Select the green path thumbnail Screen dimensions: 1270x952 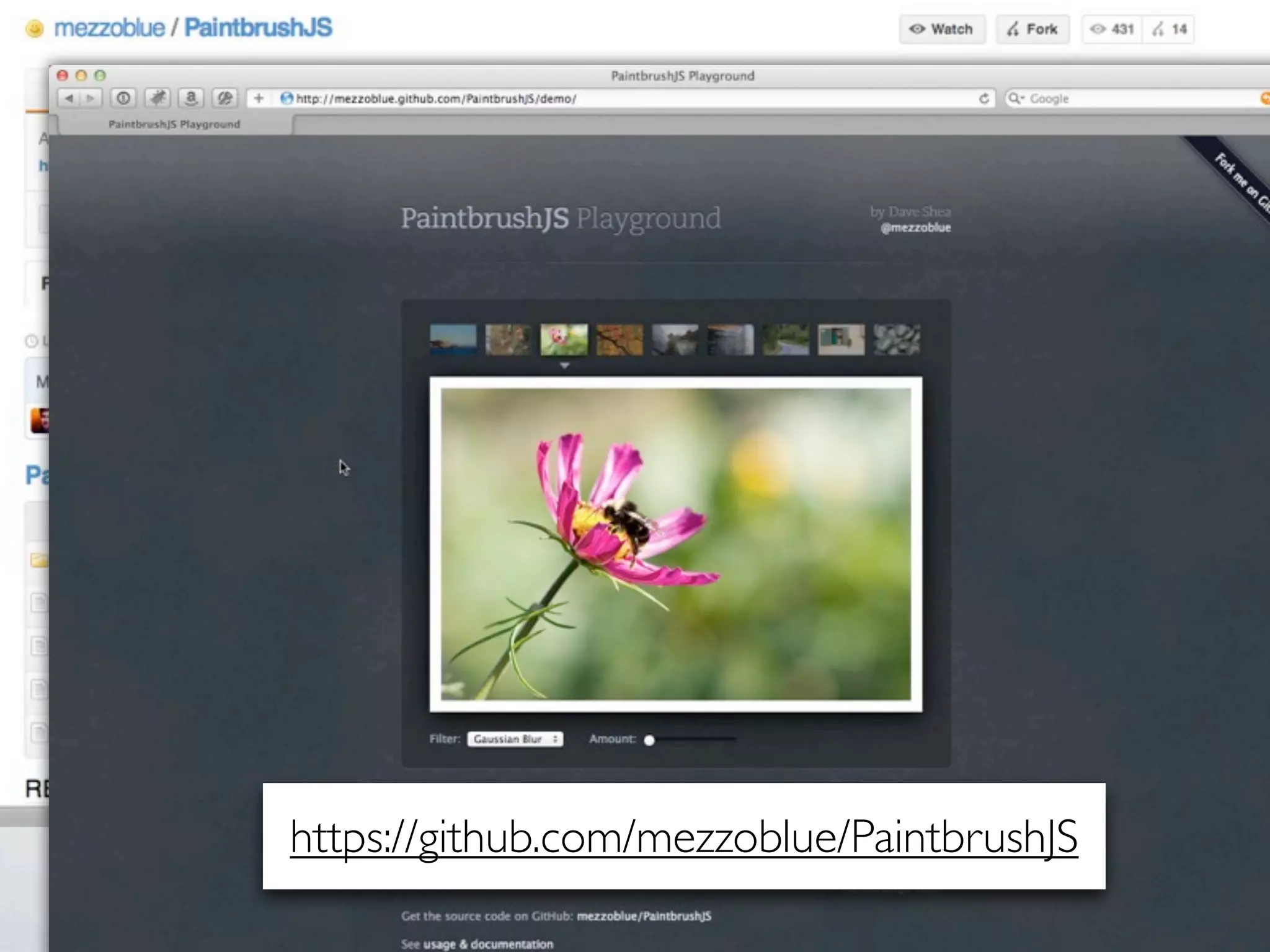click(786, 339)
